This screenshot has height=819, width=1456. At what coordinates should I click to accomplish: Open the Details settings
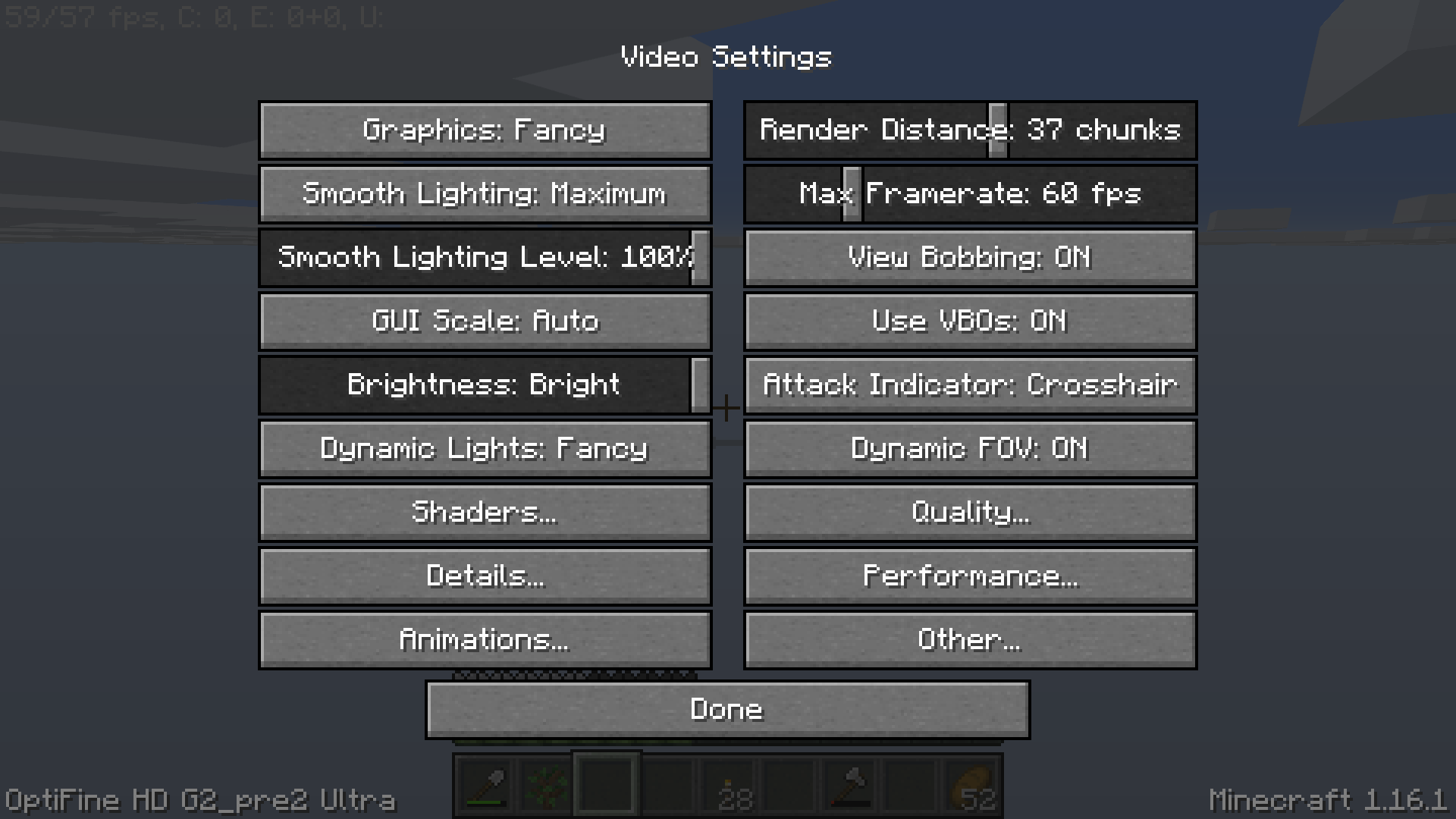point(485,576)
